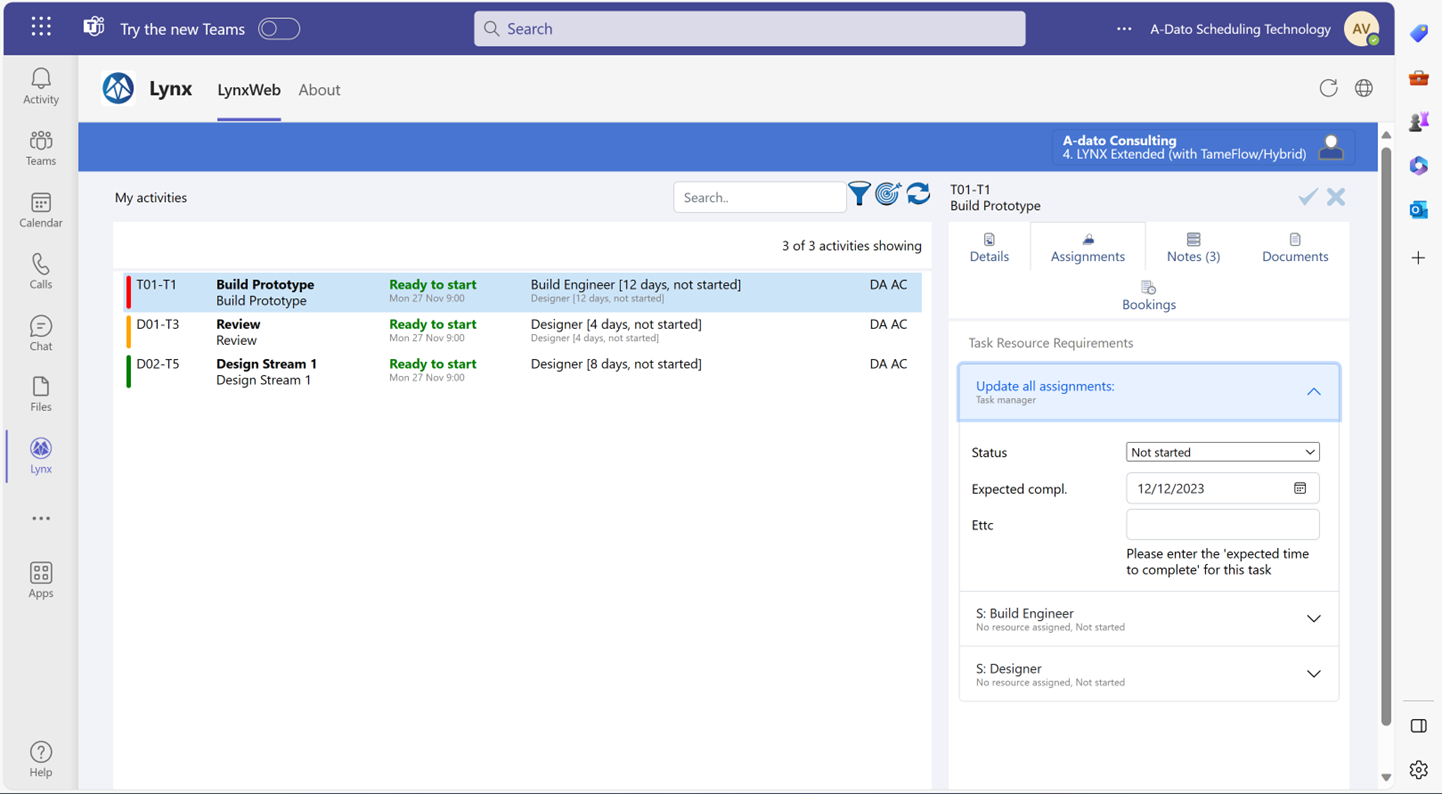
Task: Open the purple Copilot-style icon in right rail
Action: pos(1418,166)
